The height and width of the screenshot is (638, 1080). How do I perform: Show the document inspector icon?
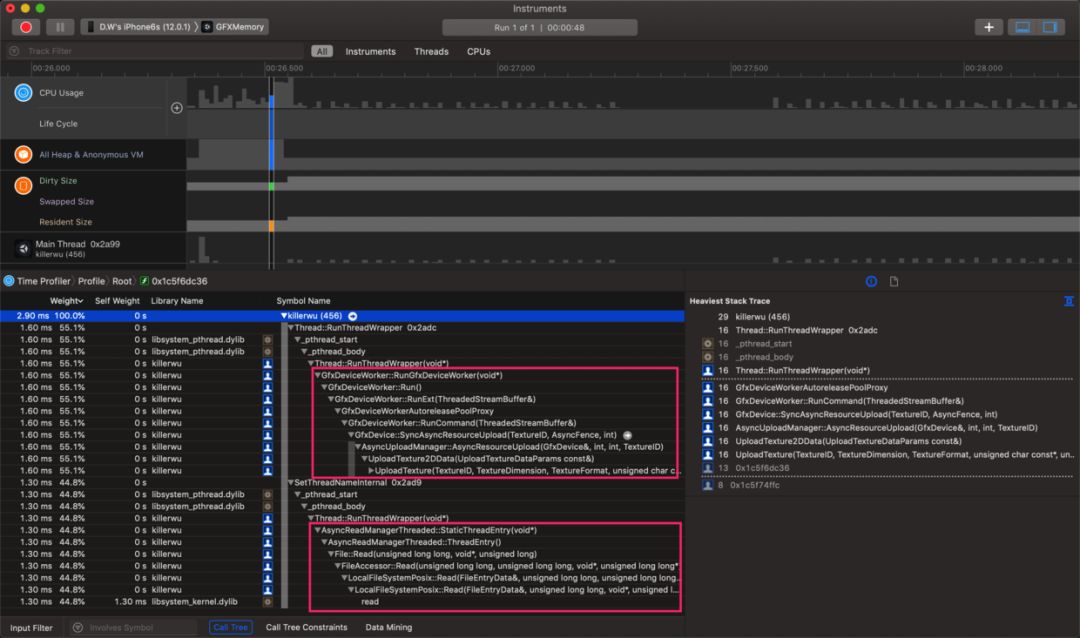[894, 281]
